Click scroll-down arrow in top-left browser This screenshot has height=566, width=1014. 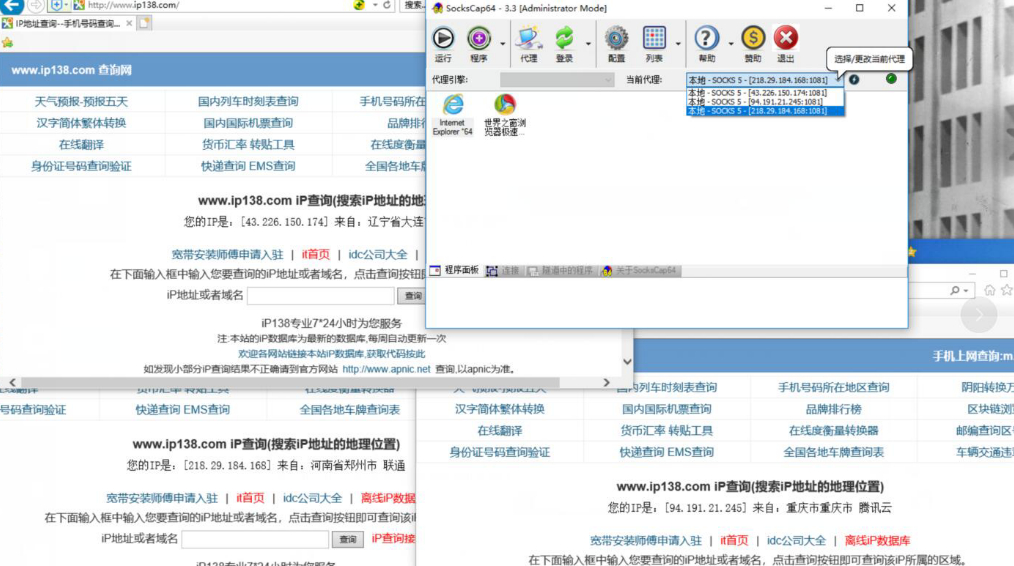click(627, 362)
